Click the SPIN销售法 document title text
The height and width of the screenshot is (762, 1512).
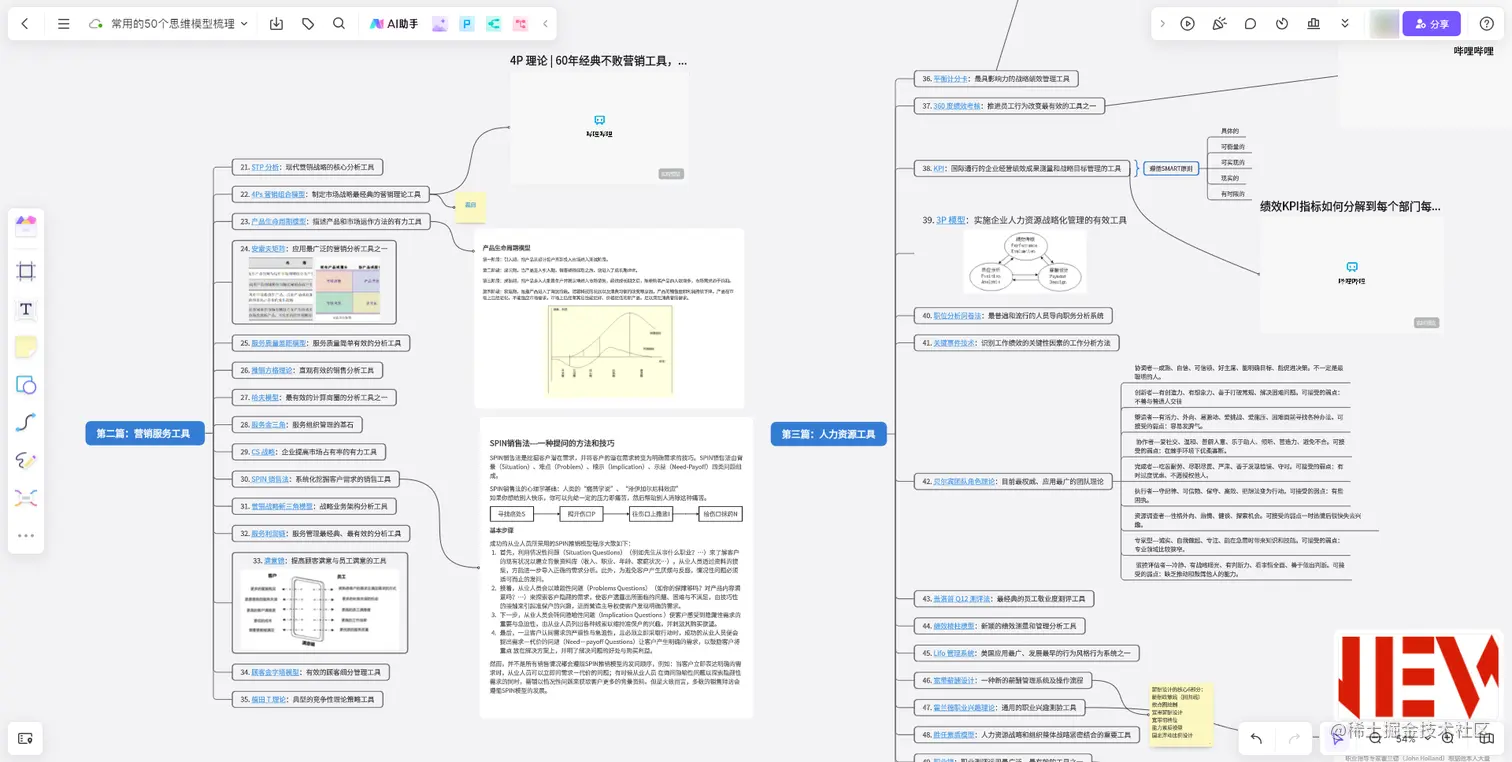click(x=552, y=443)
